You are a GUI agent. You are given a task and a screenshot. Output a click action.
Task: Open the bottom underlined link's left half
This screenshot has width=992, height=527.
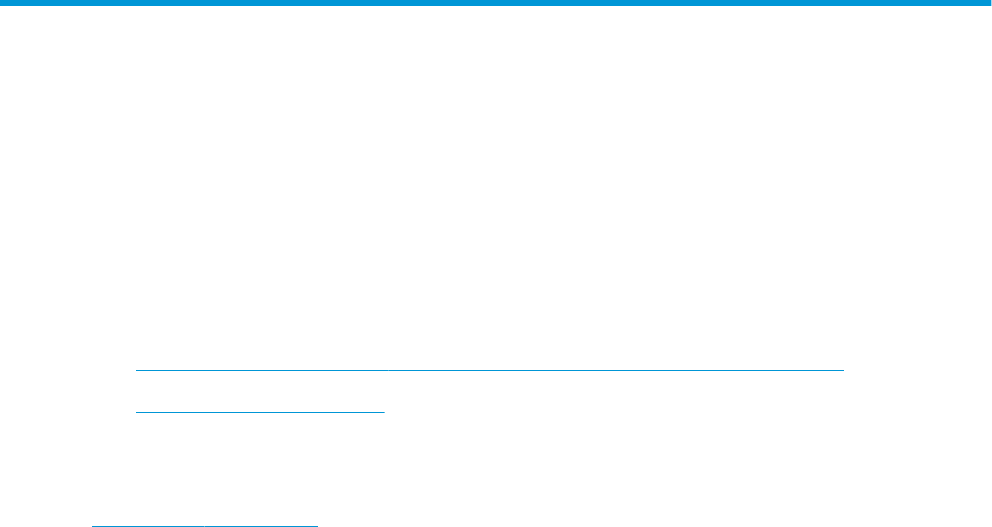coord(148,526)
